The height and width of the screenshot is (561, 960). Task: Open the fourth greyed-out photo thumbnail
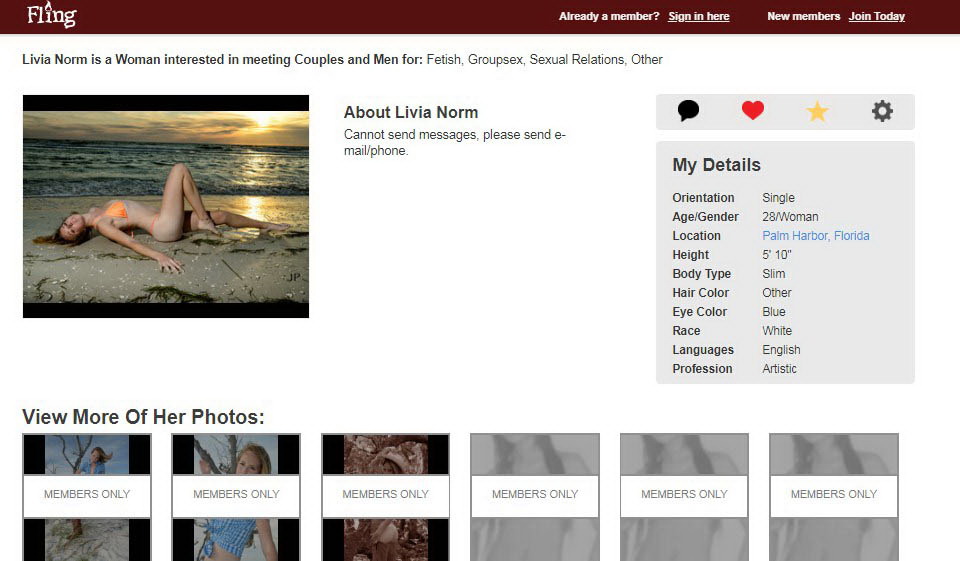pyautogui.click(x=535, y=496)
